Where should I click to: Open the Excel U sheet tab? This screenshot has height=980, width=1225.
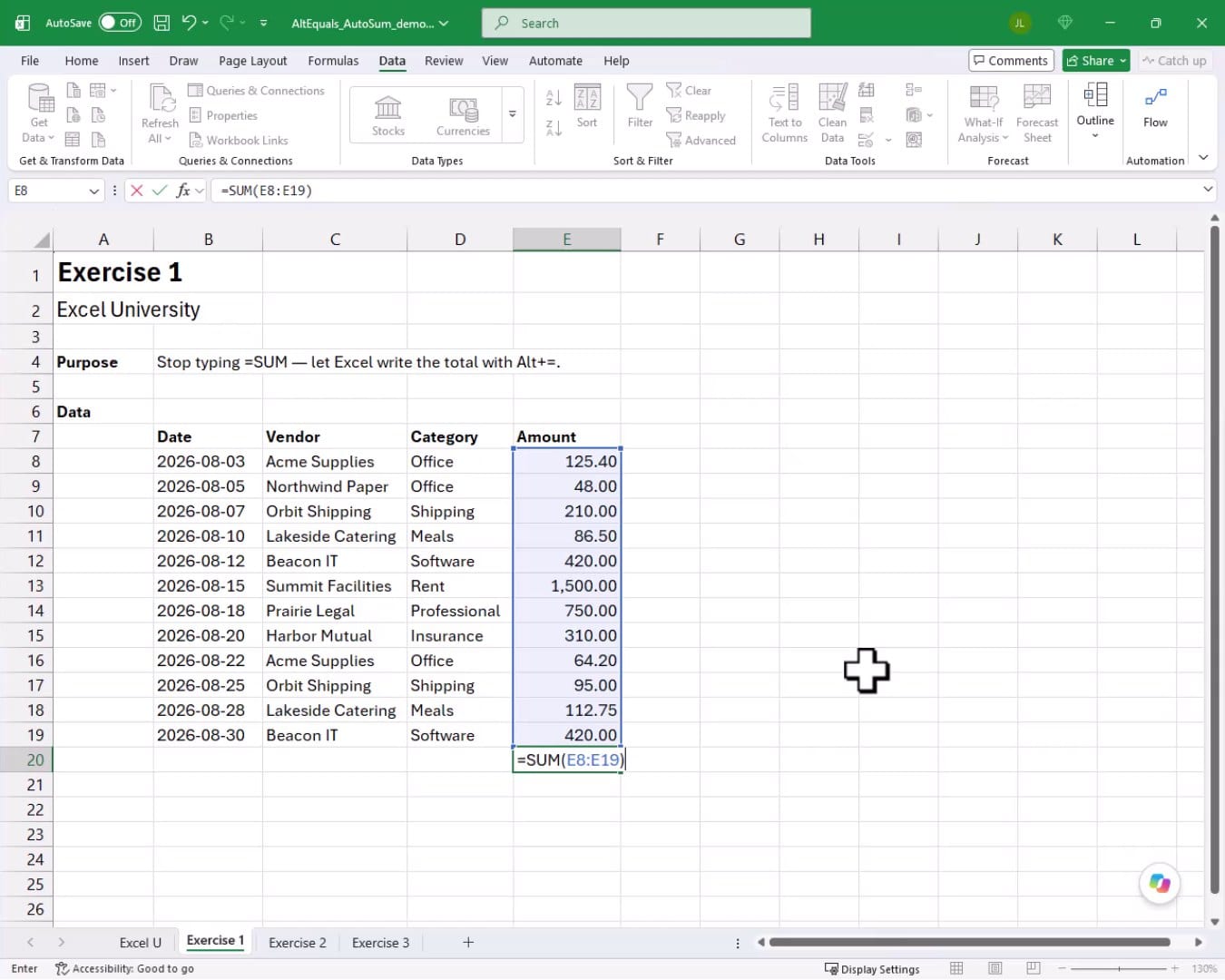coord(140,943)
